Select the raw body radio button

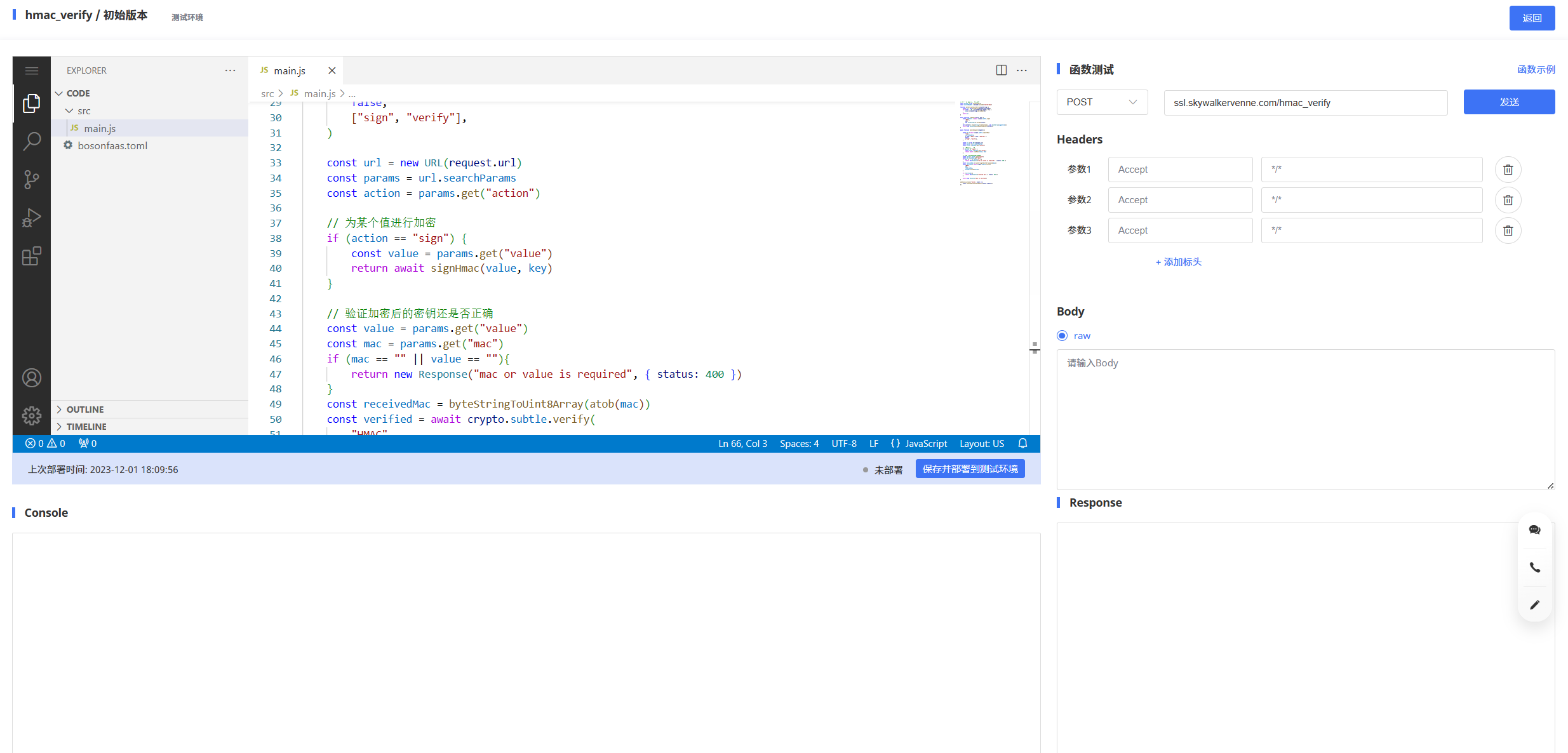tap(1062, 336)
